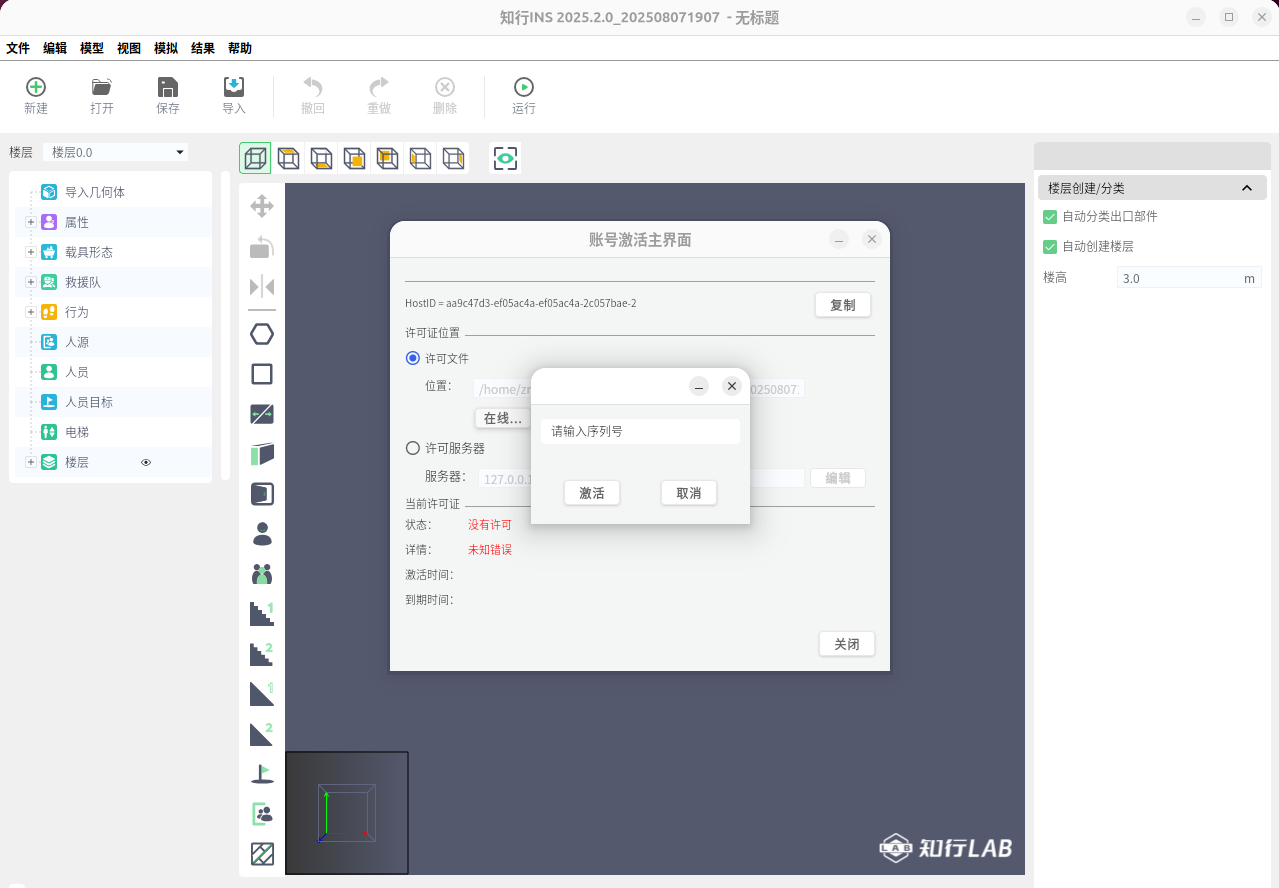
Task: Click the eye focus-view icon
Action: pyautogui.click(x=505, y=158)
